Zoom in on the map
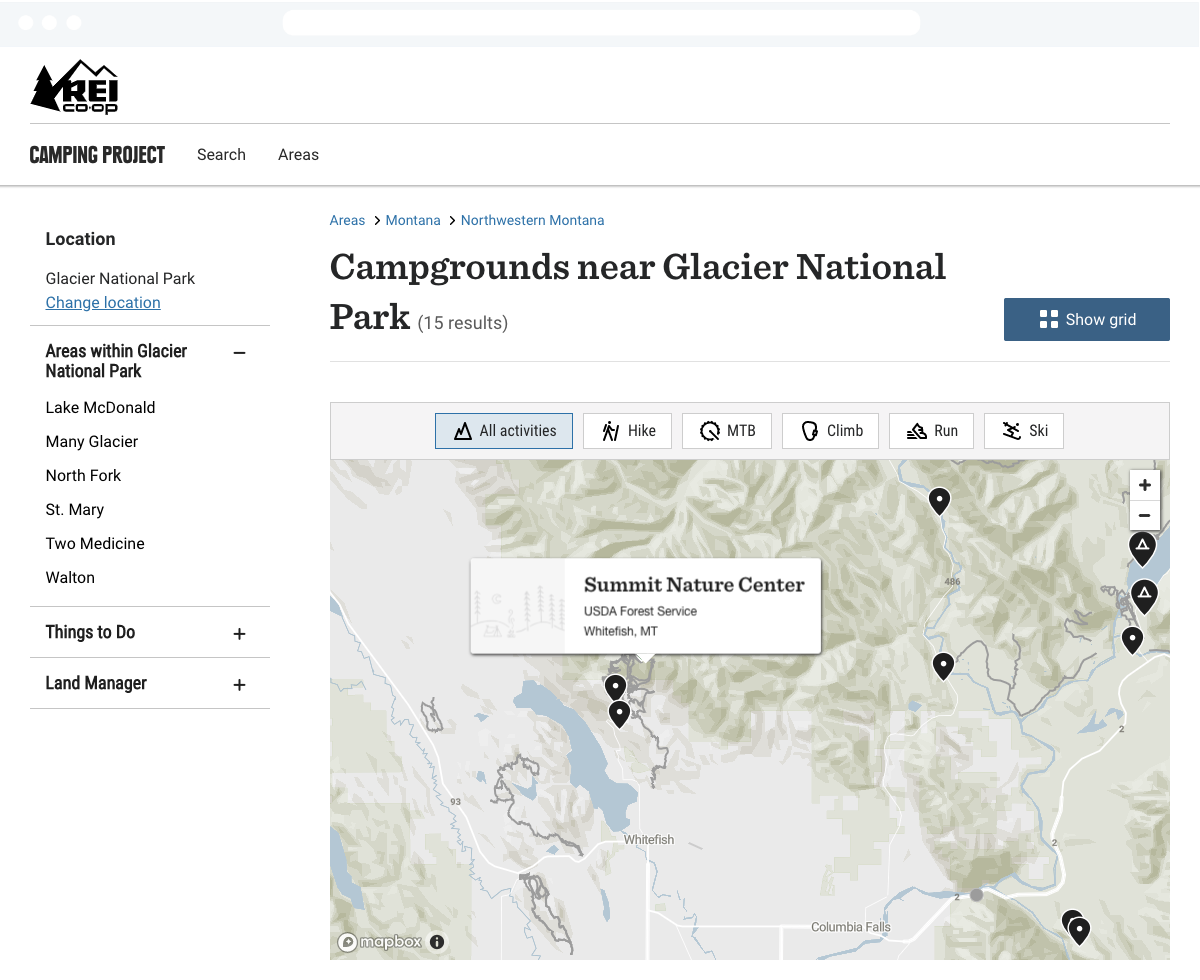The height and width of the screenshot is (980, 1200). [1145, 485]
